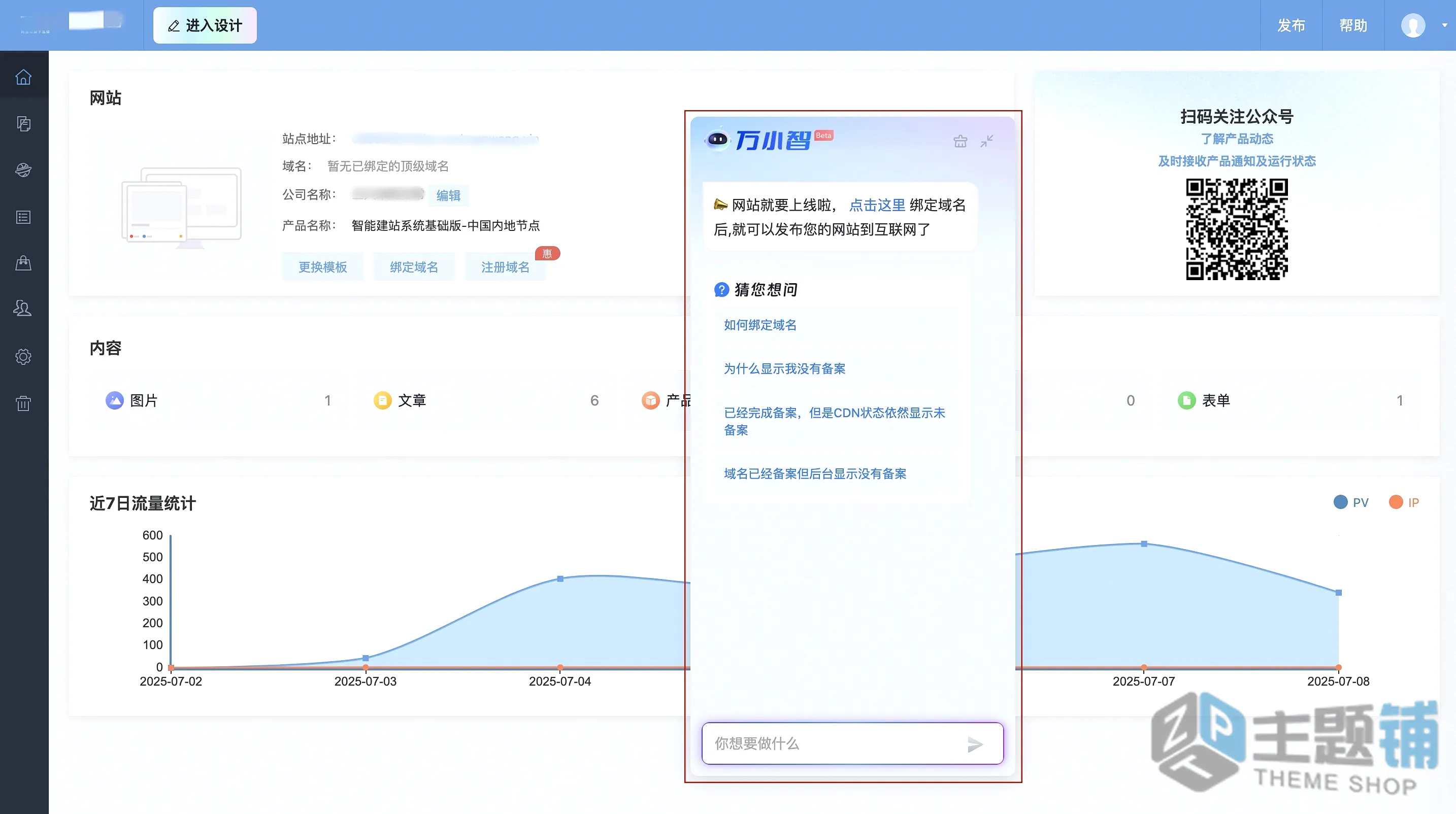Click the 万小智 robot logo
Screen dimensions: 1456x814
click(718, 139)
